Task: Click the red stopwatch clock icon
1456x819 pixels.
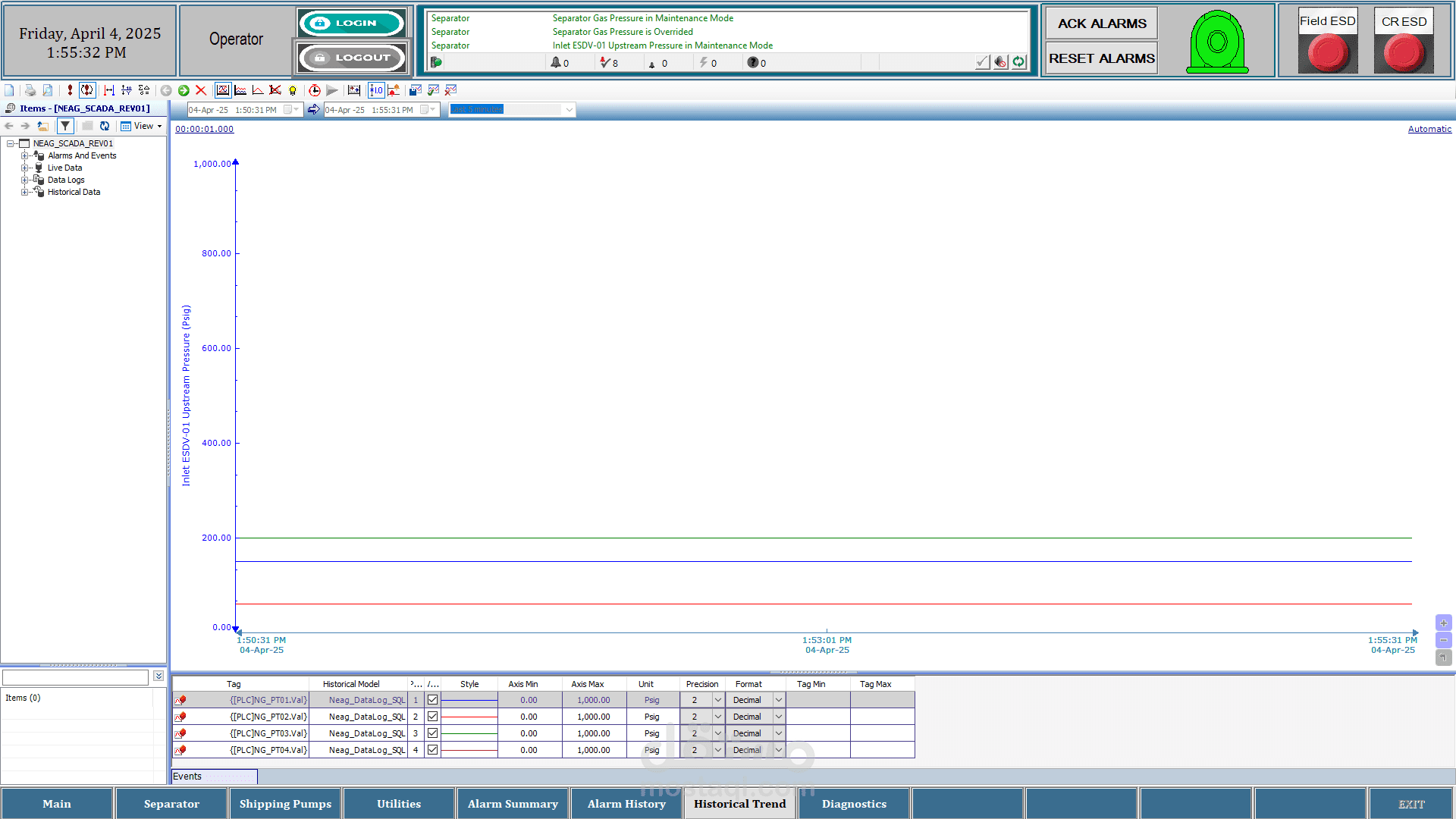Action: point(314,90)
